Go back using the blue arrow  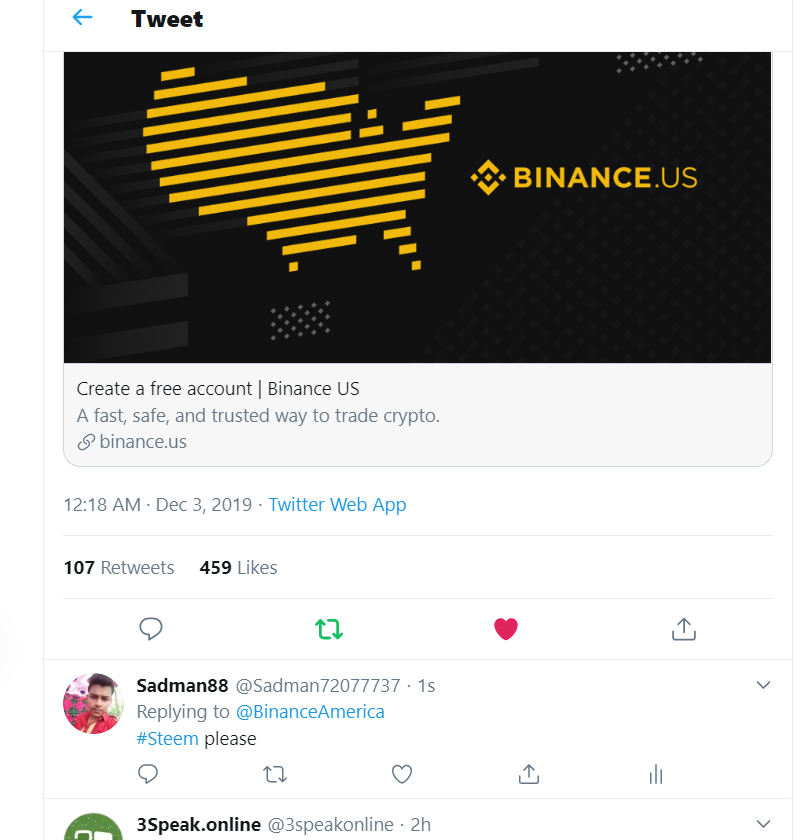(x=82, y=18)
